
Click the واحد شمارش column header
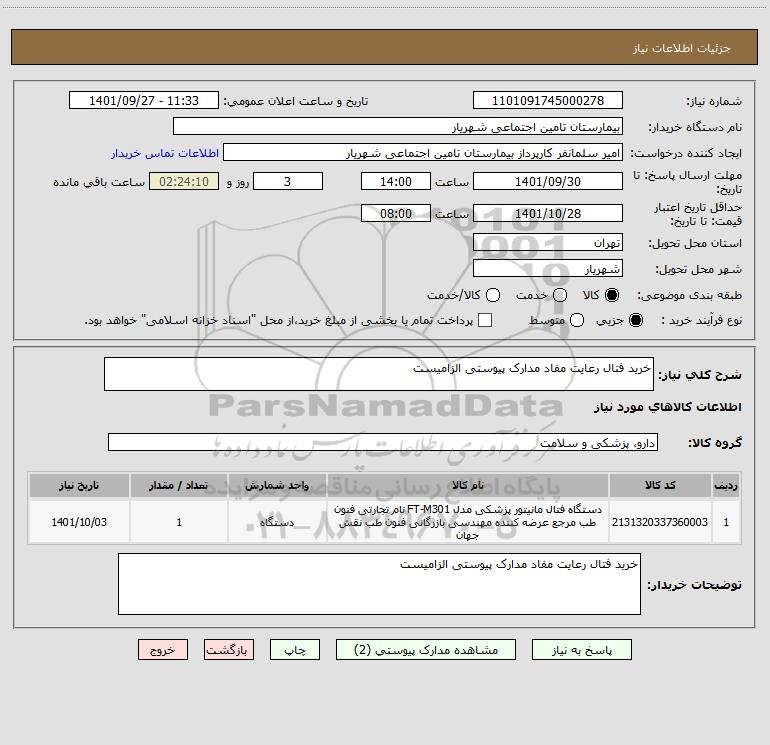pos(277,485)
